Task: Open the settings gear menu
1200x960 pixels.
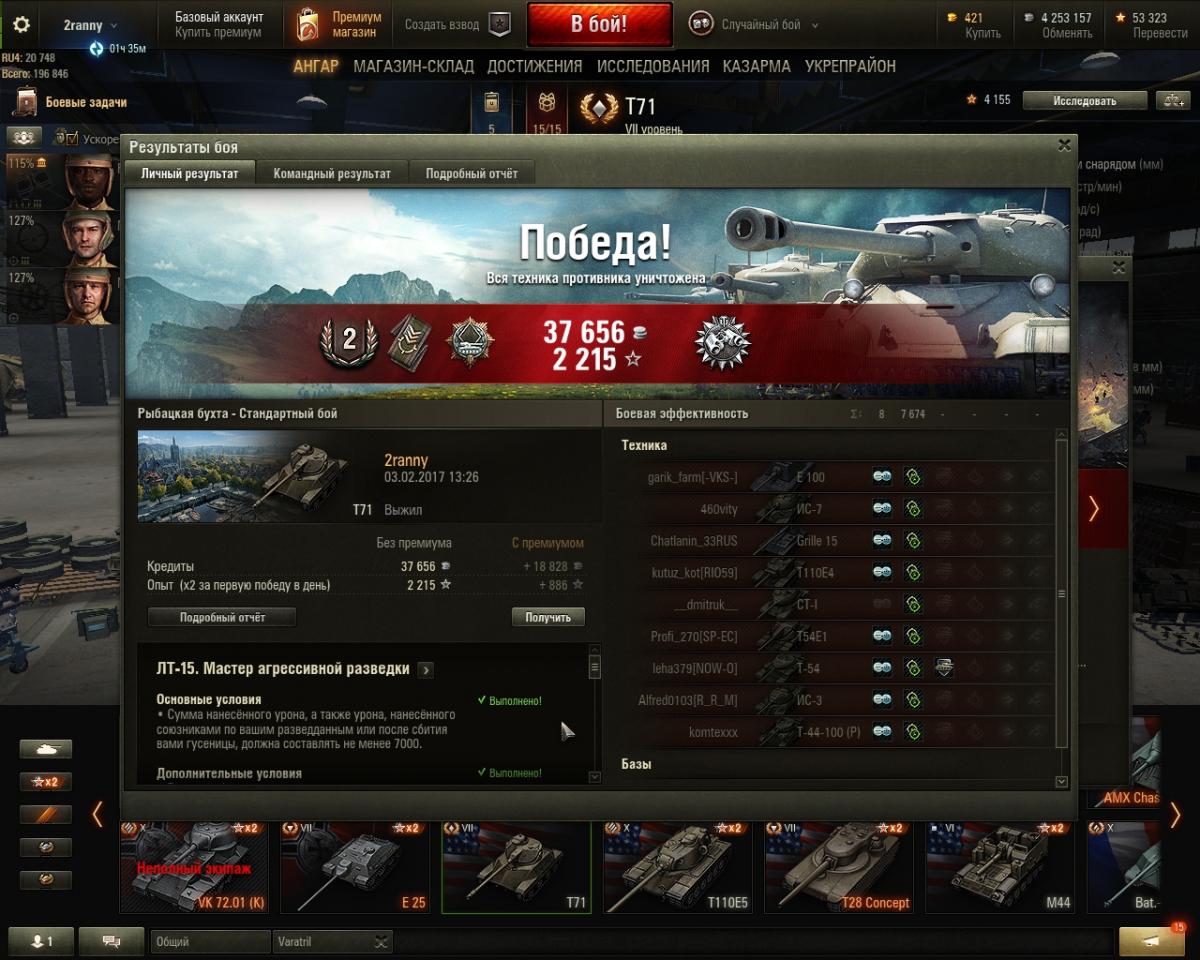Action: point(21,25)
